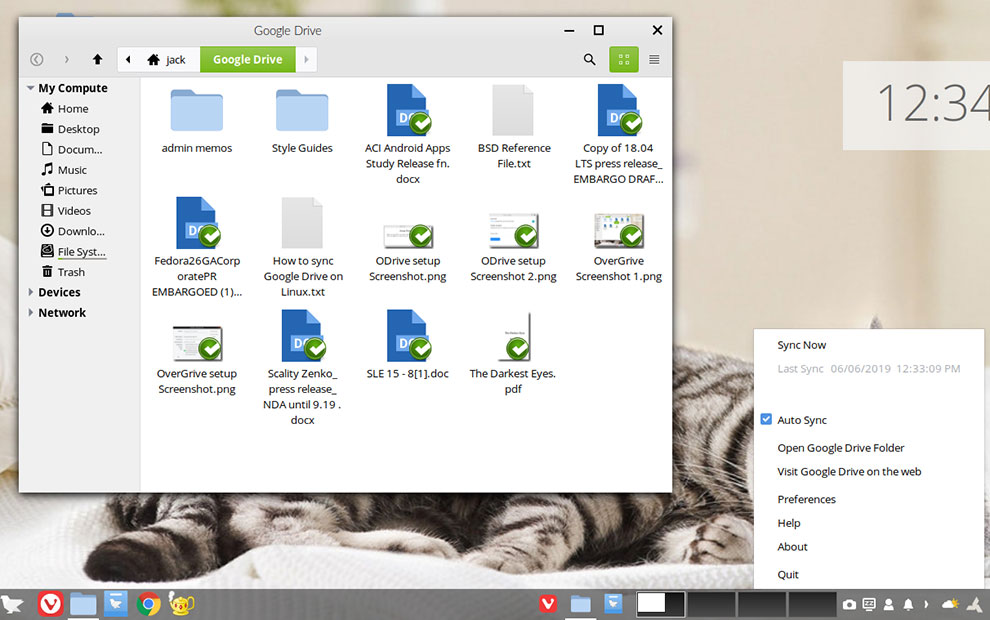Click Sync Now in the tray menu
Image resolution: width=990 pixels, height=620 pixels.
801,345
